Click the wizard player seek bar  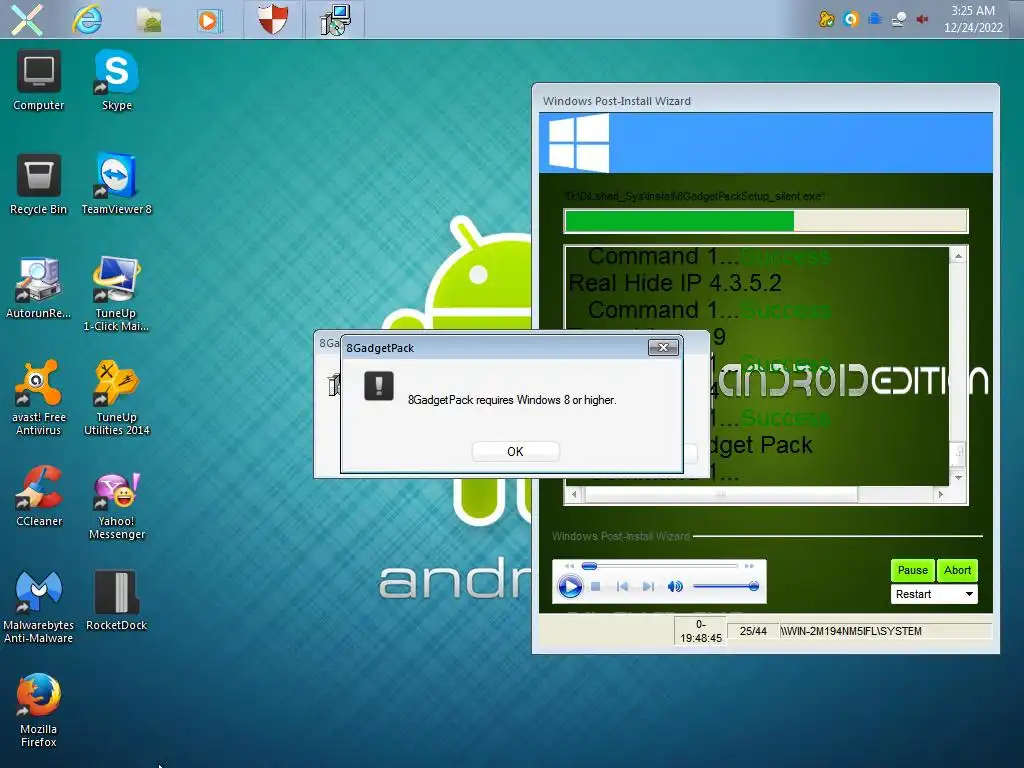pos(660,566)
